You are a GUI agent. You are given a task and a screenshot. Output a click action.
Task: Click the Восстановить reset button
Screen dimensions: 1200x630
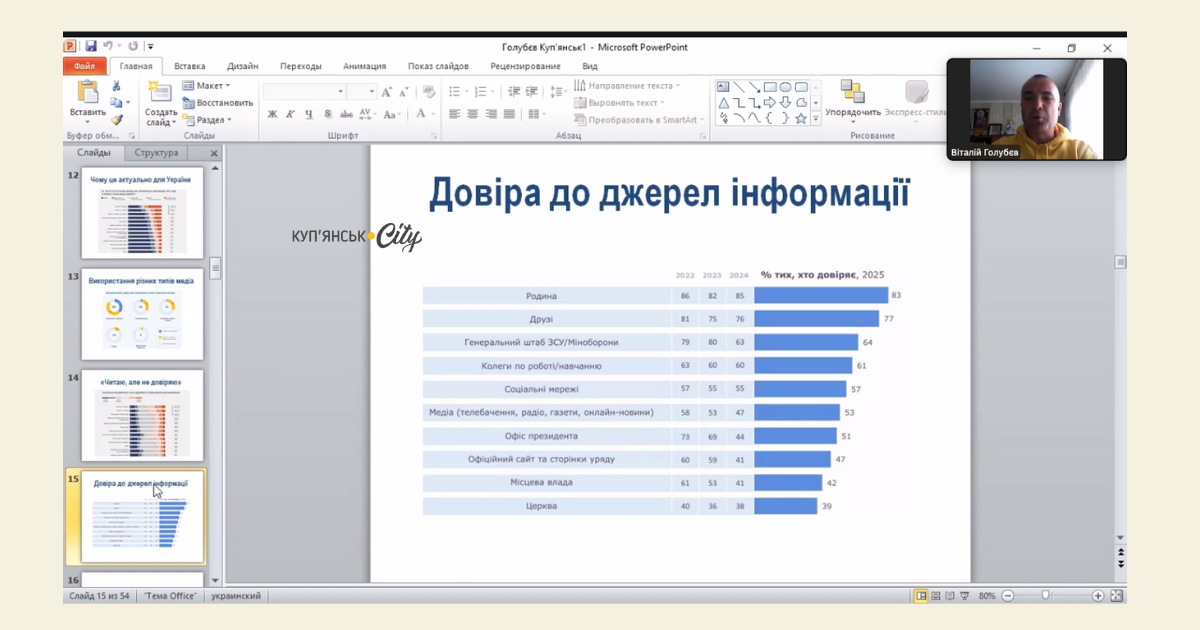click(x=218, y=103)
